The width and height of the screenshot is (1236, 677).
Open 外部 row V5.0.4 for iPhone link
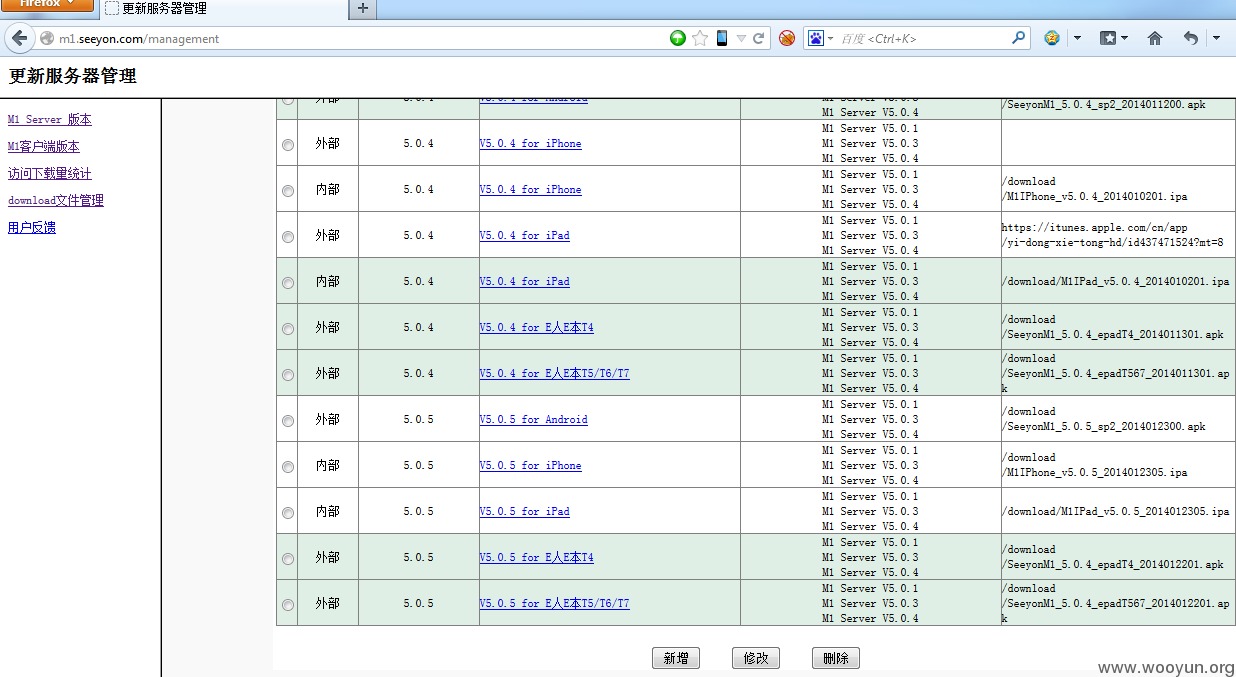coord(530,143)
